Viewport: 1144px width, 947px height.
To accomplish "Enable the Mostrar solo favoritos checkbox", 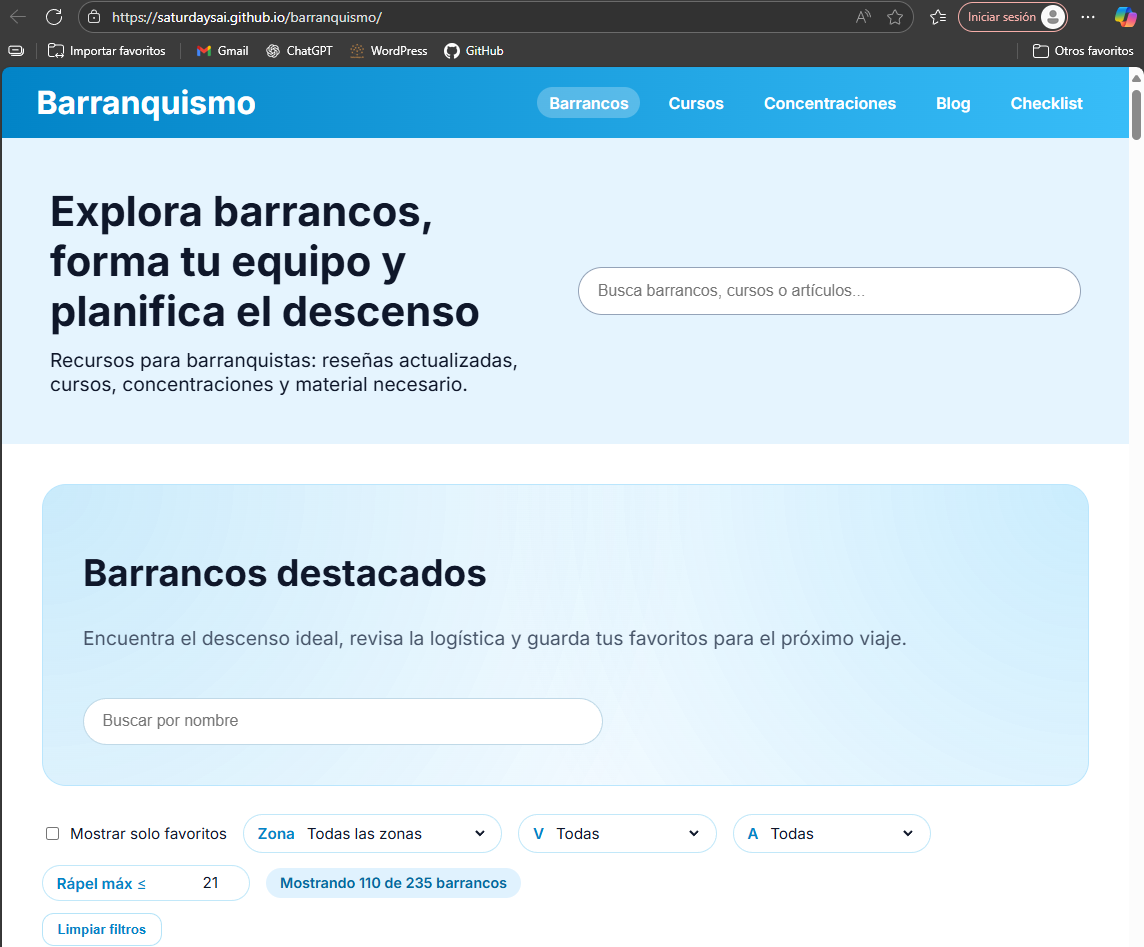I will coord(53,834).
